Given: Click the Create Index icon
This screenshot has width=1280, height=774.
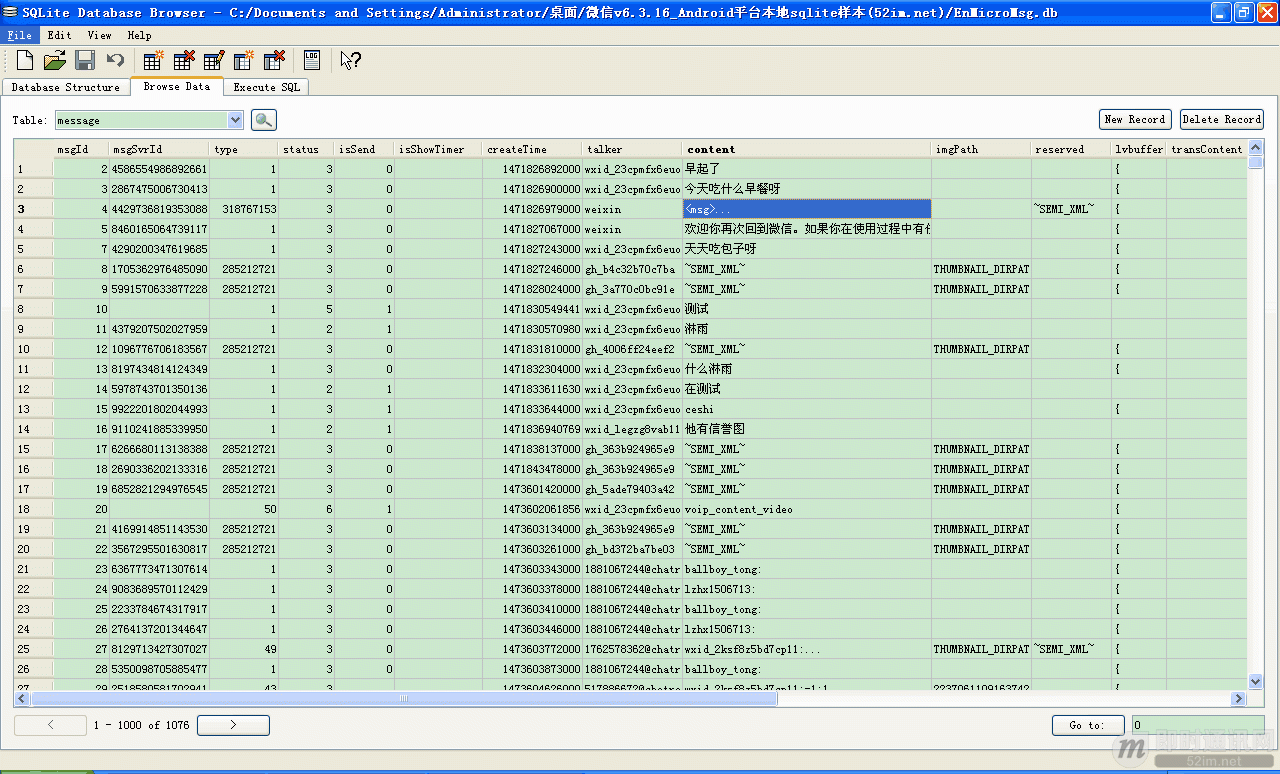Looking at the screenshot, I should click(x=243, y=59).
